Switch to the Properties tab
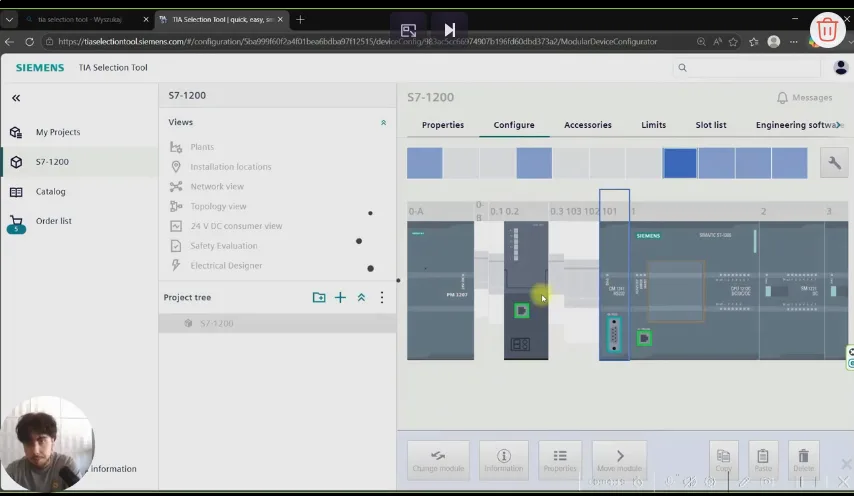Screen dimensions: 854x496 [x=443, y=125]
